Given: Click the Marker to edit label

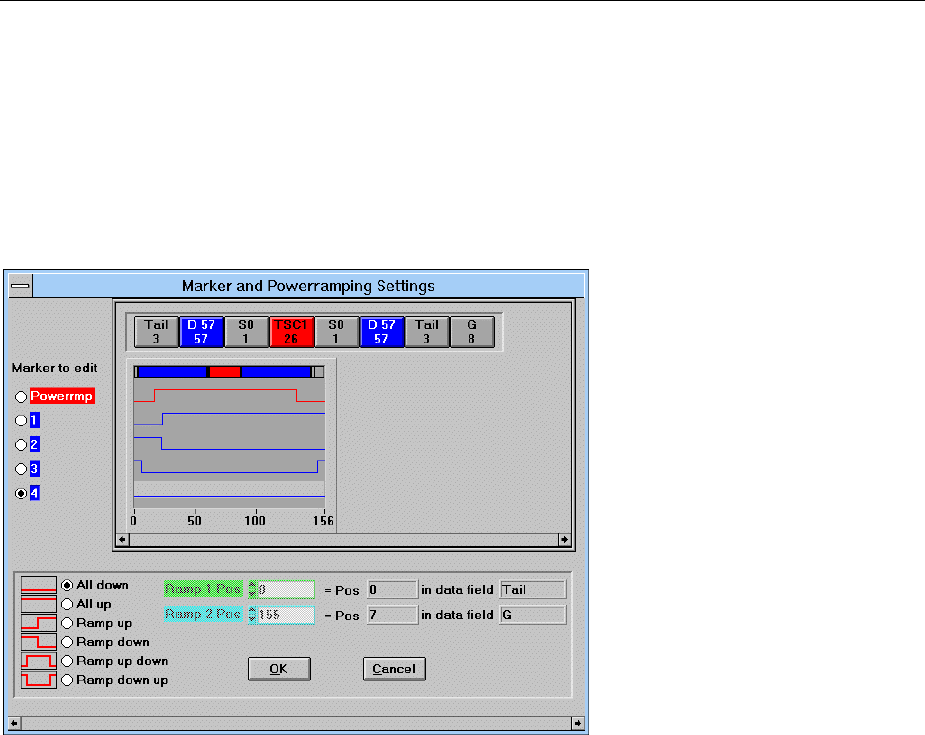Looking at the screenshot, I should pyautogui.click(x=54, y=368).
